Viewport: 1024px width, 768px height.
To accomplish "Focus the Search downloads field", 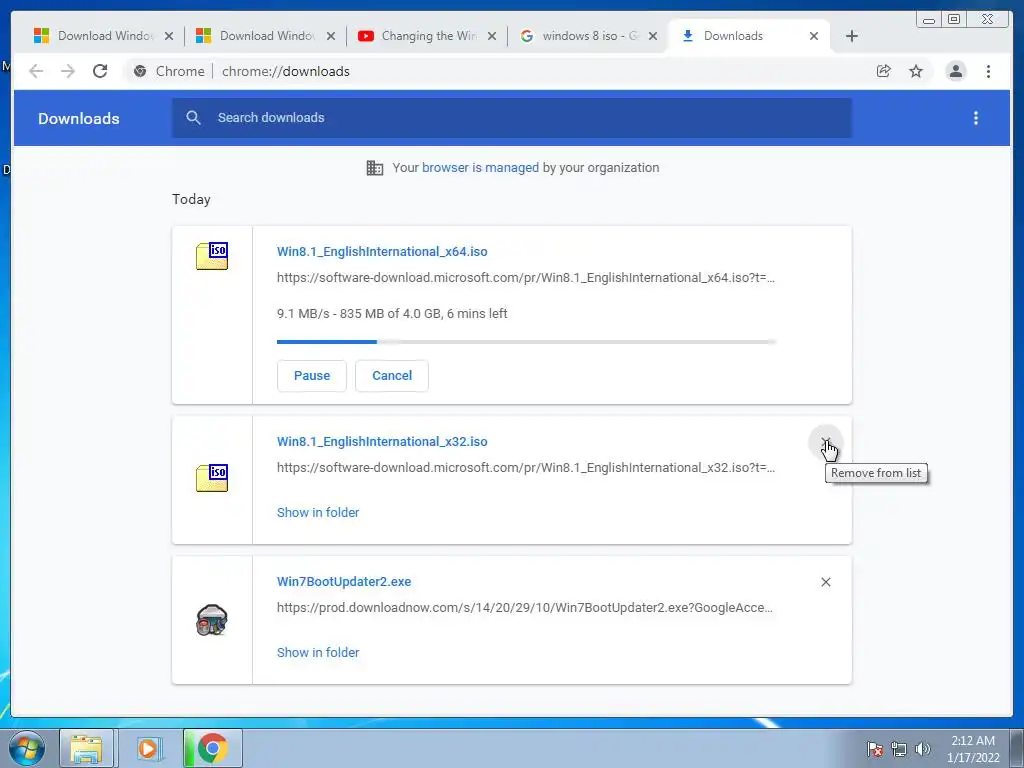I will coord(511,118).
